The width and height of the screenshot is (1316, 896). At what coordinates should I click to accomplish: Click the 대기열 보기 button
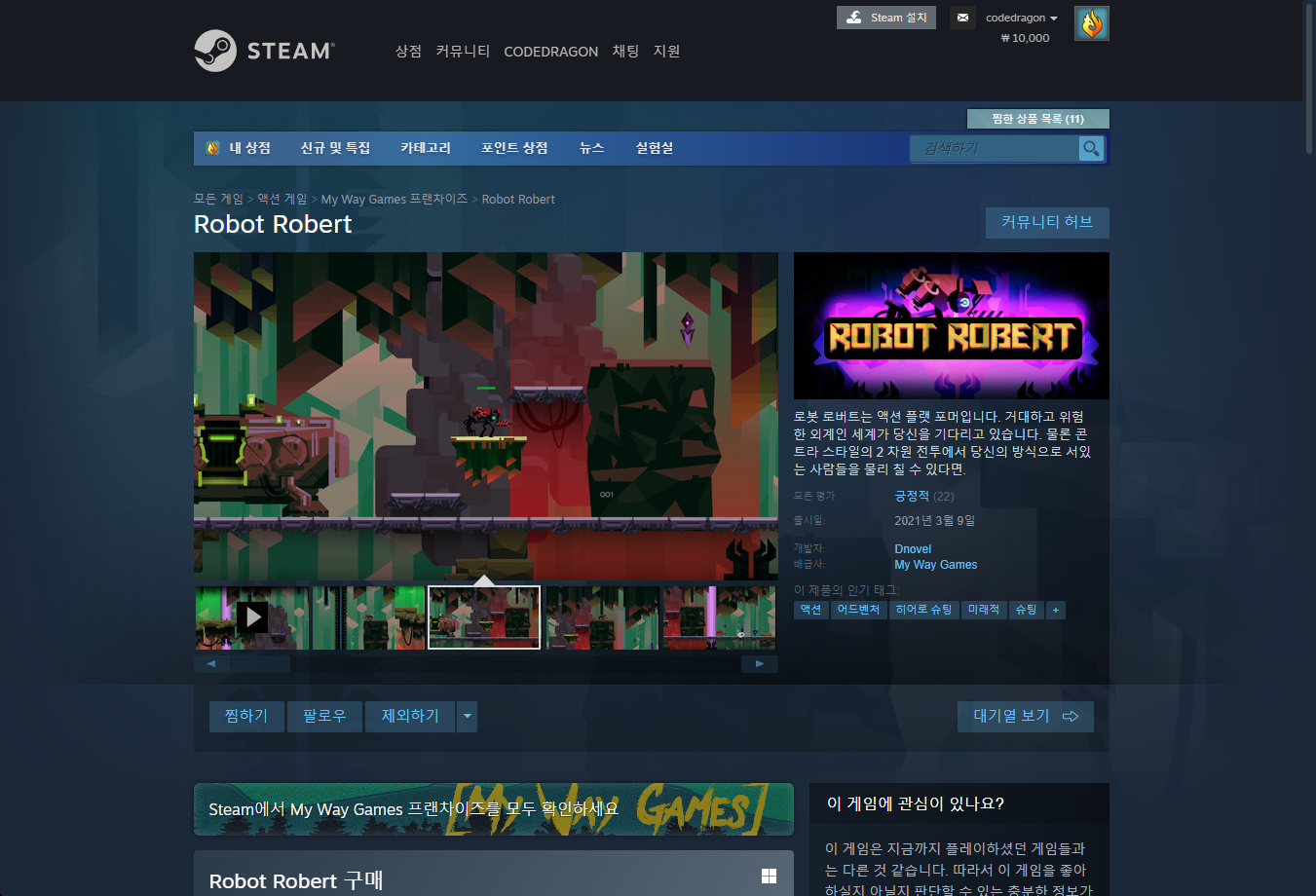(x=1026, y=717)
